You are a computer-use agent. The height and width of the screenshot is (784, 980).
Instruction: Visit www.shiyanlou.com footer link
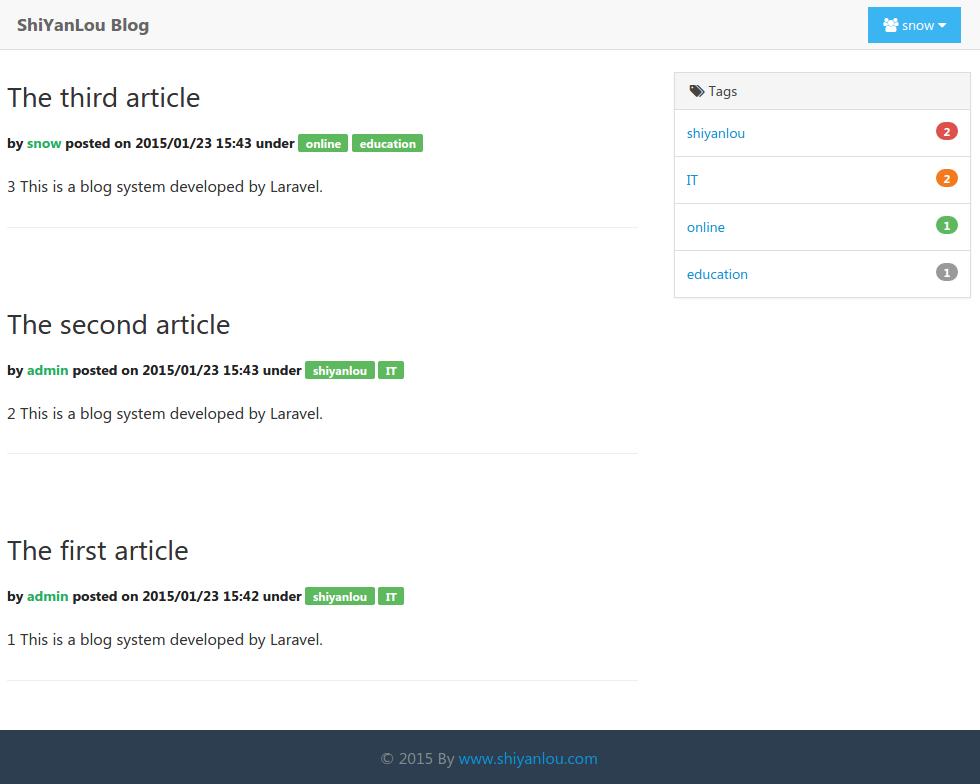point(528,758)
